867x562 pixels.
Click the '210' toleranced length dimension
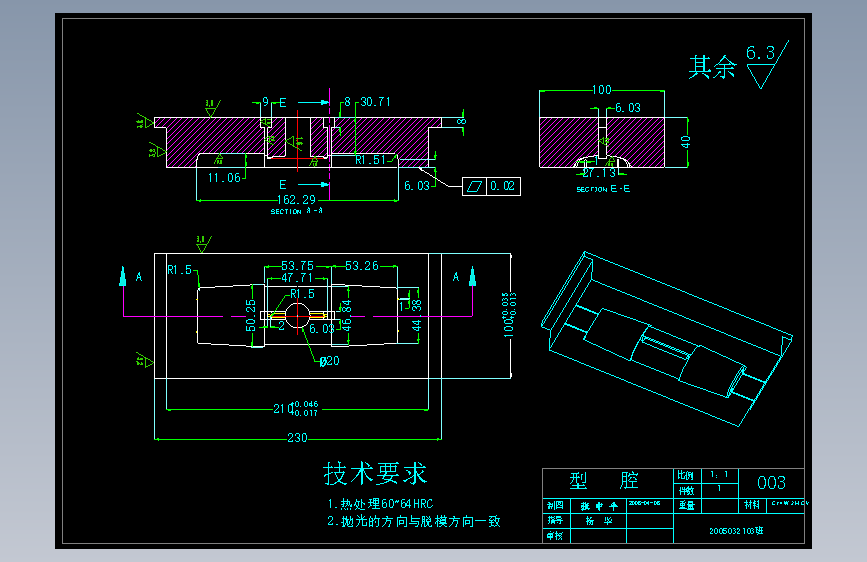[296, 408]
